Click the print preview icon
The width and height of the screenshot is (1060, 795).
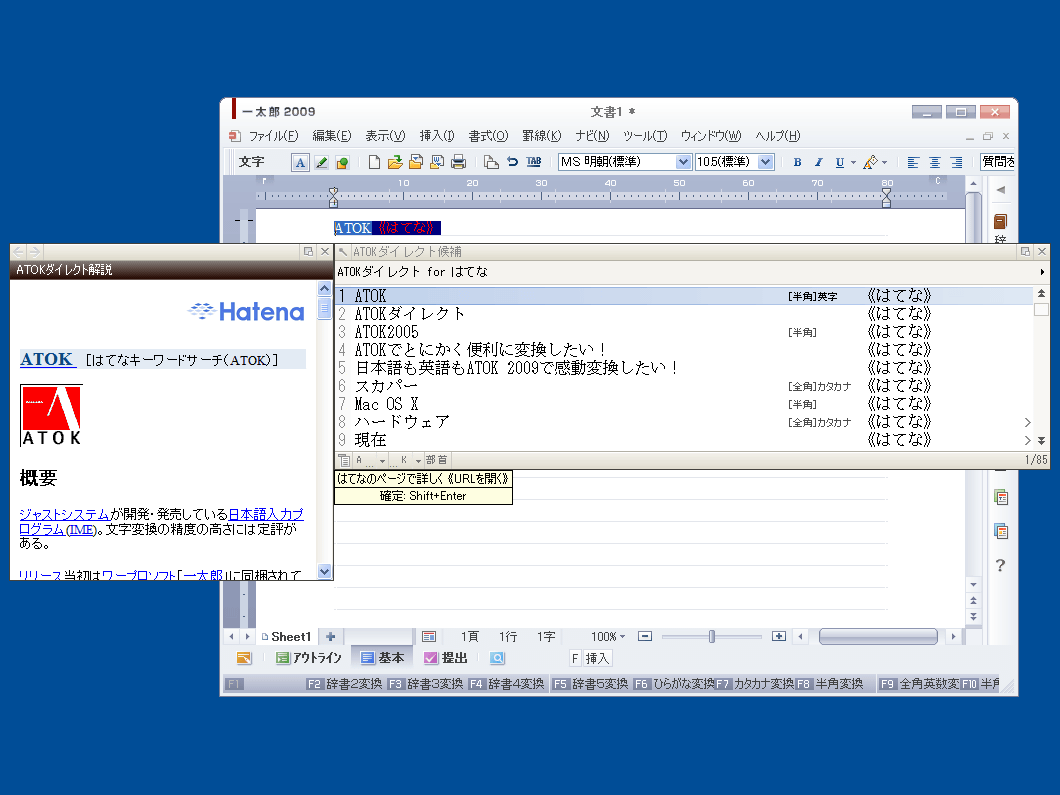437,162
